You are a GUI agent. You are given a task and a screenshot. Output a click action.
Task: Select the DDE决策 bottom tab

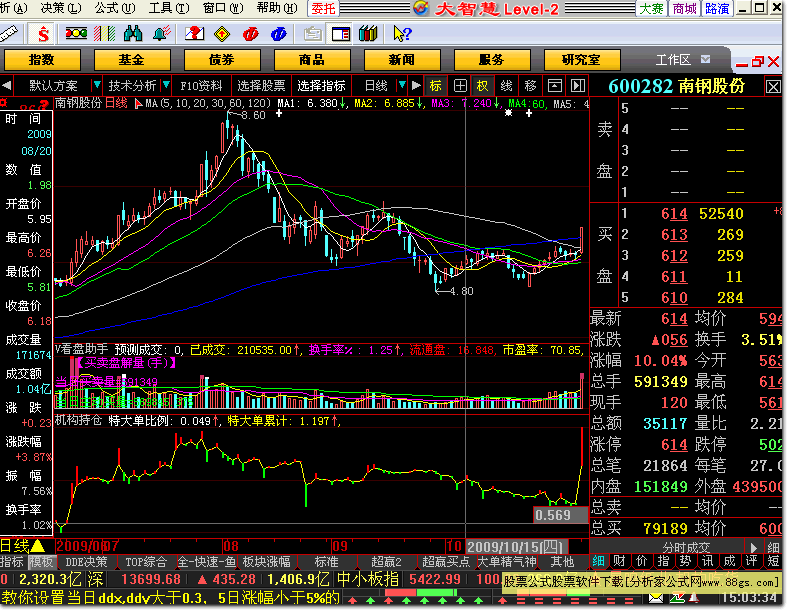click(86, 562)
